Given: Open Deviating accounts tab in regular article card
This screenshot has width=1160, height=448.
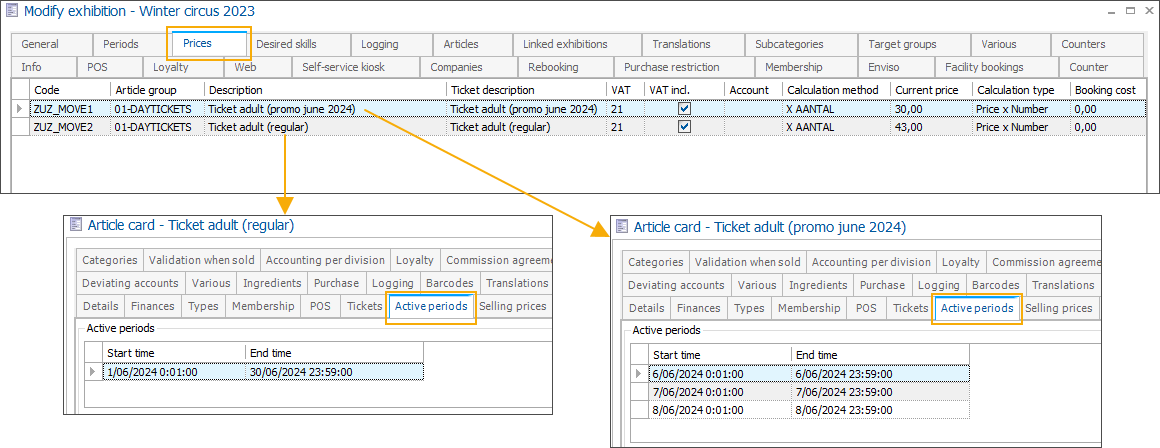Looking at the screenshot, I should tap(130, 283).
